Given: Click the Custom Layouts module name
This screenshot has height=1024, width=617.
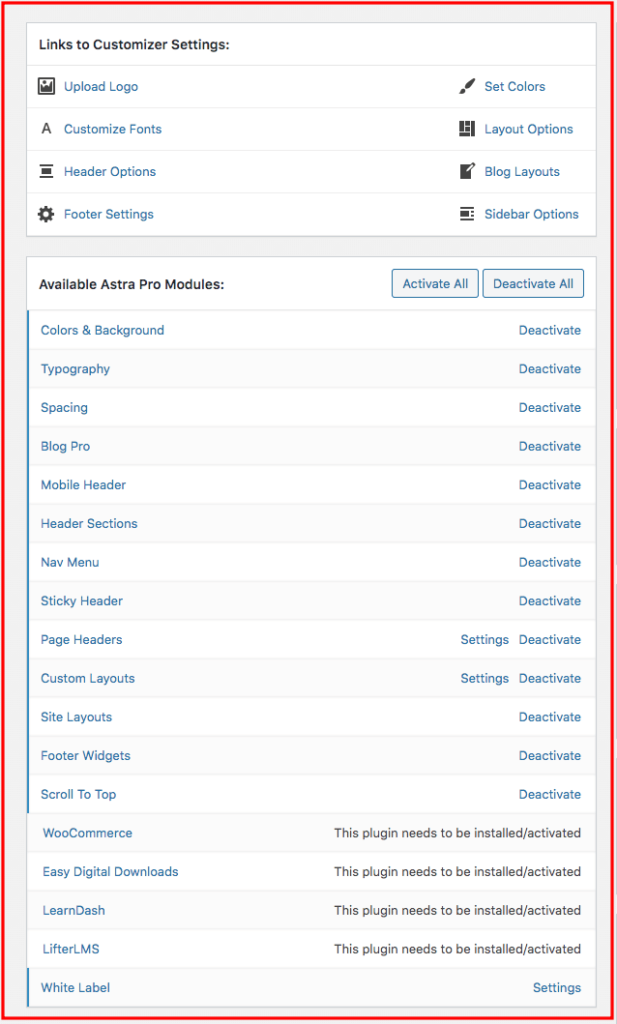Looking at the screenshot, I should pos(87,678).
